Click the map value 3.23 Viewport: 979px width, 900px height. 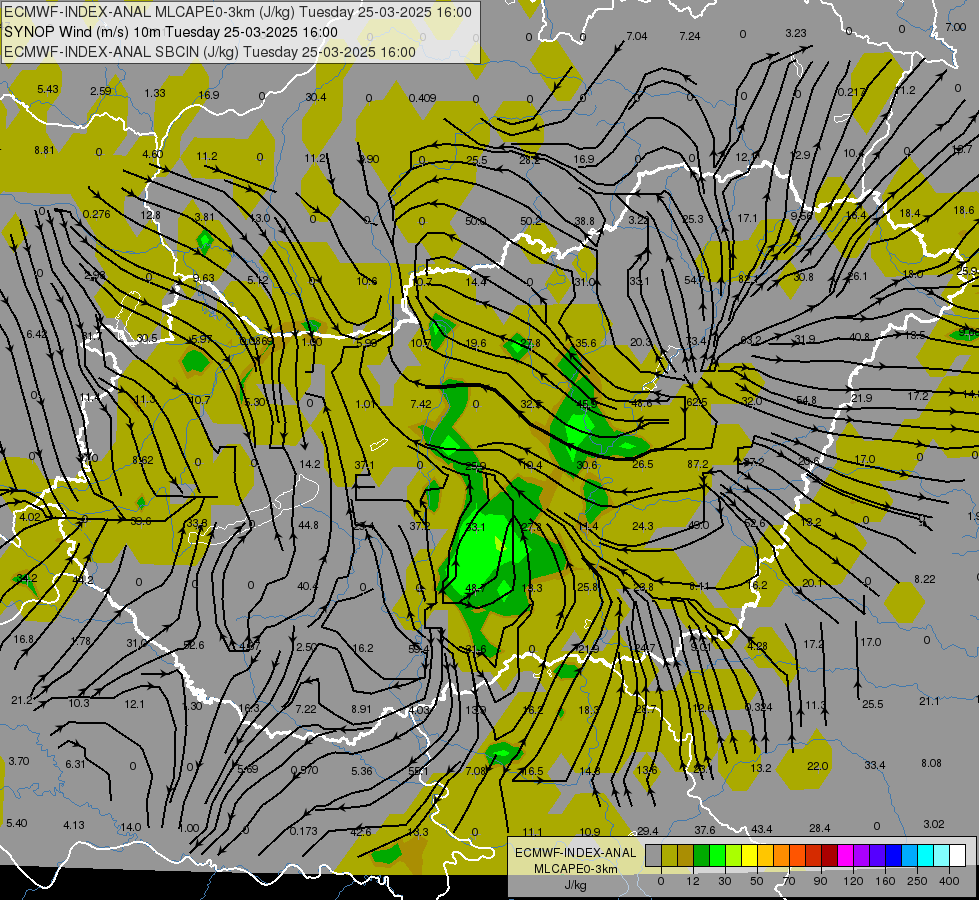tap(796, 33)
